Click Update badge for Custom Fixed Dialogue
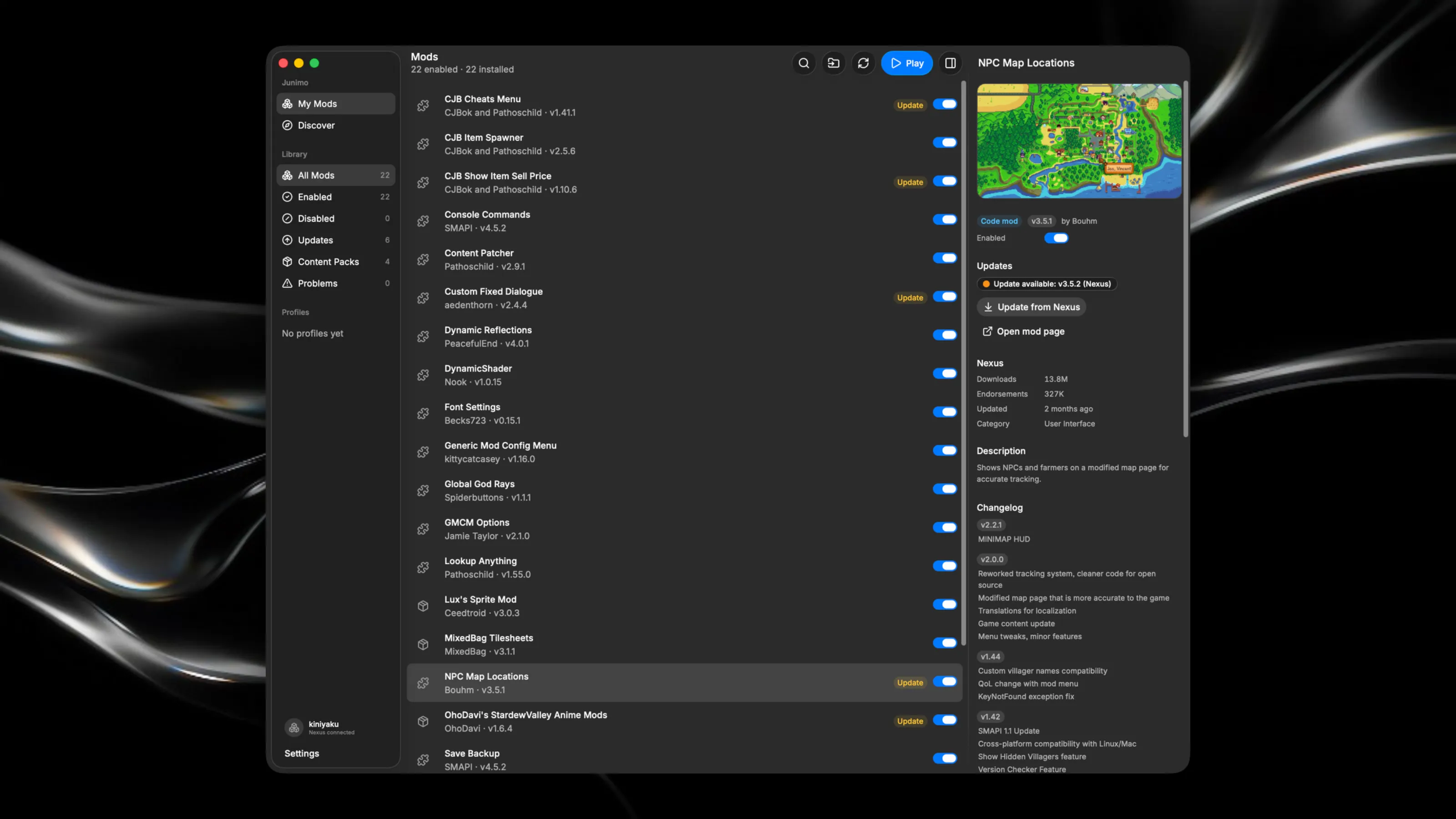 (910, 297)
